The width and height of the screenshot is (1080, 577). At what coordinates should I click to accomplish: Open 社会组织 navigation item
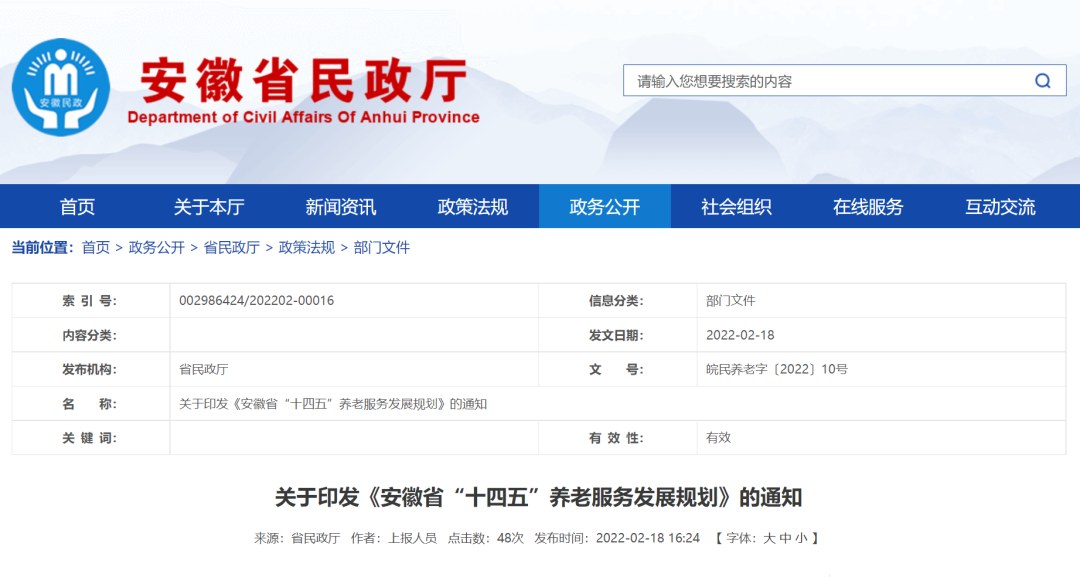(736, 207)
